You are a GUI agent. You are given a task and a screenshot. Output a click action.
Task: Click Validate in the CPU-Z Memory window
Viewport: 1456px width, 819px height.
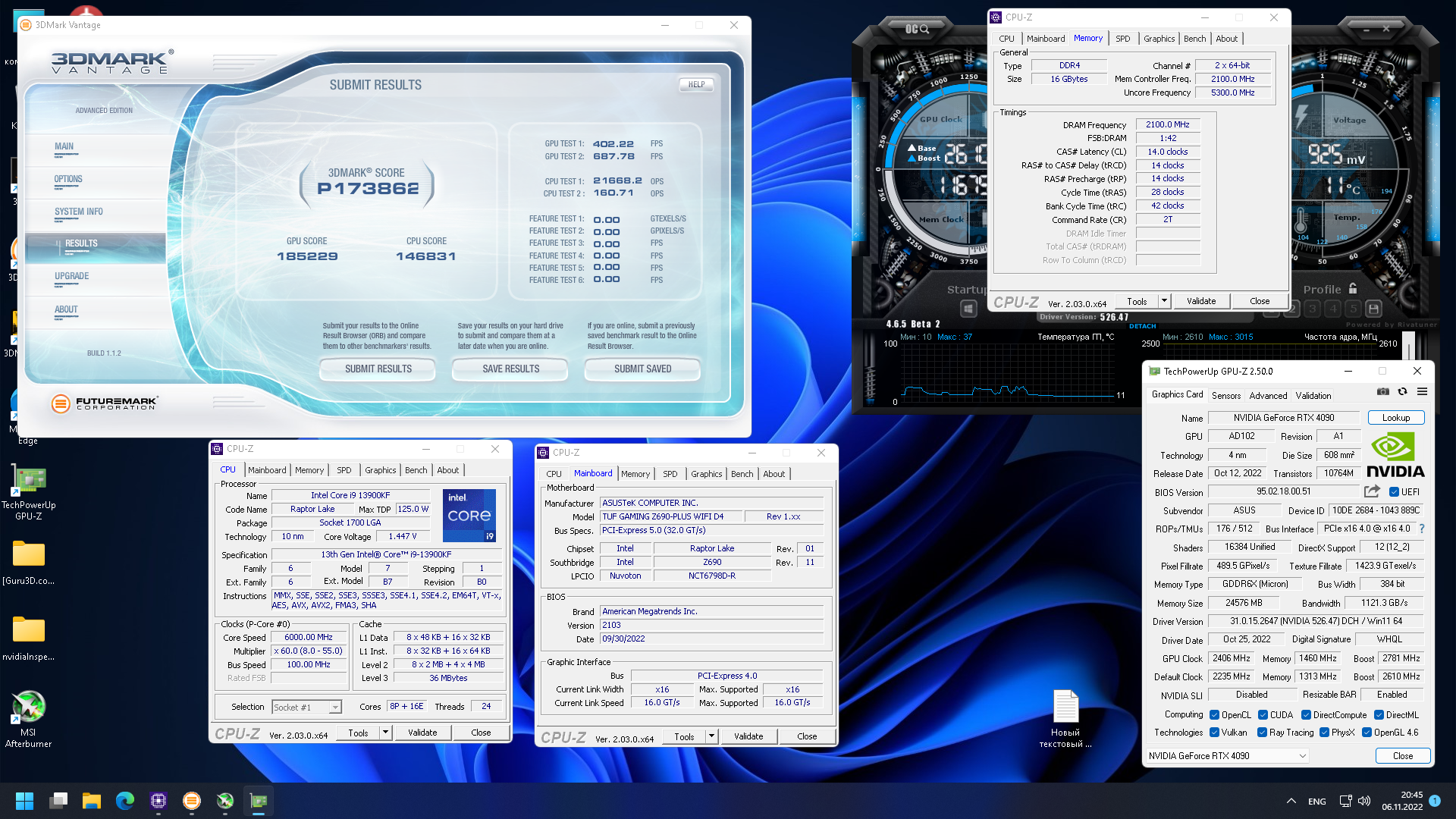point(1201,301)
